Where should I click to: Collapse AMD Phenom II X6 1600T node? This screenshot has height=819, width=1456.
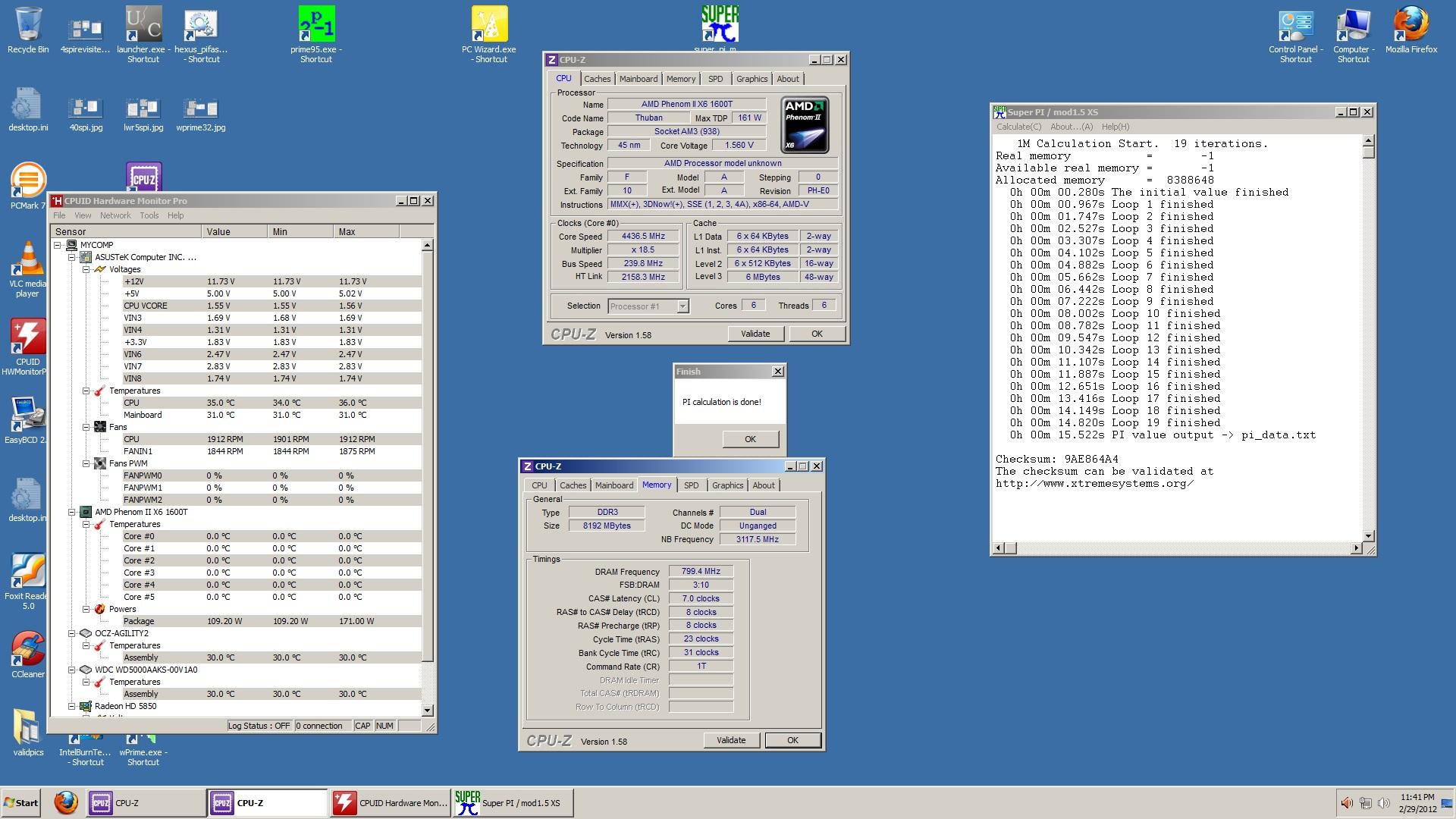click(x=72, y=512)
